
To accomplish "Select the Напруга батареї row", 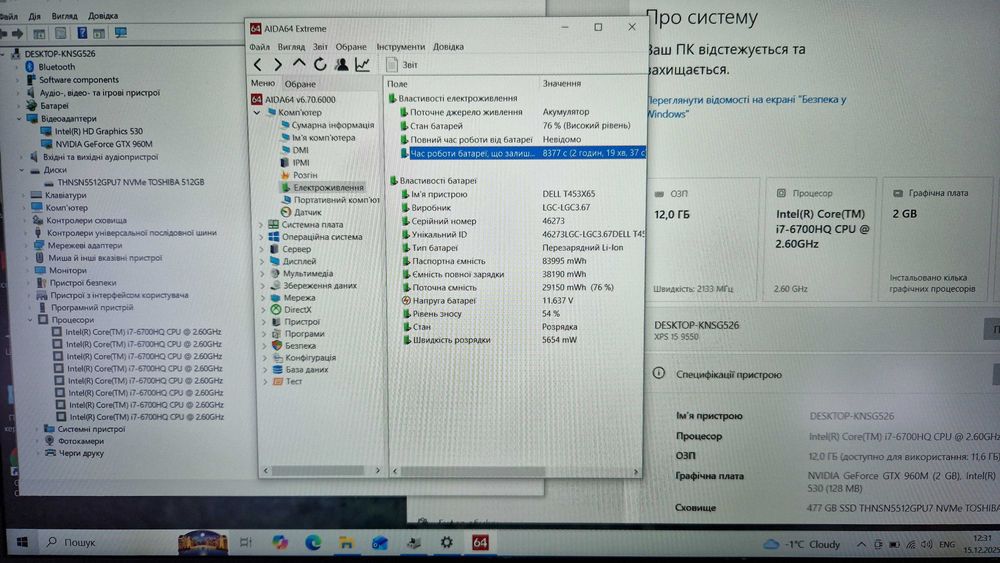I will [523, 300].
